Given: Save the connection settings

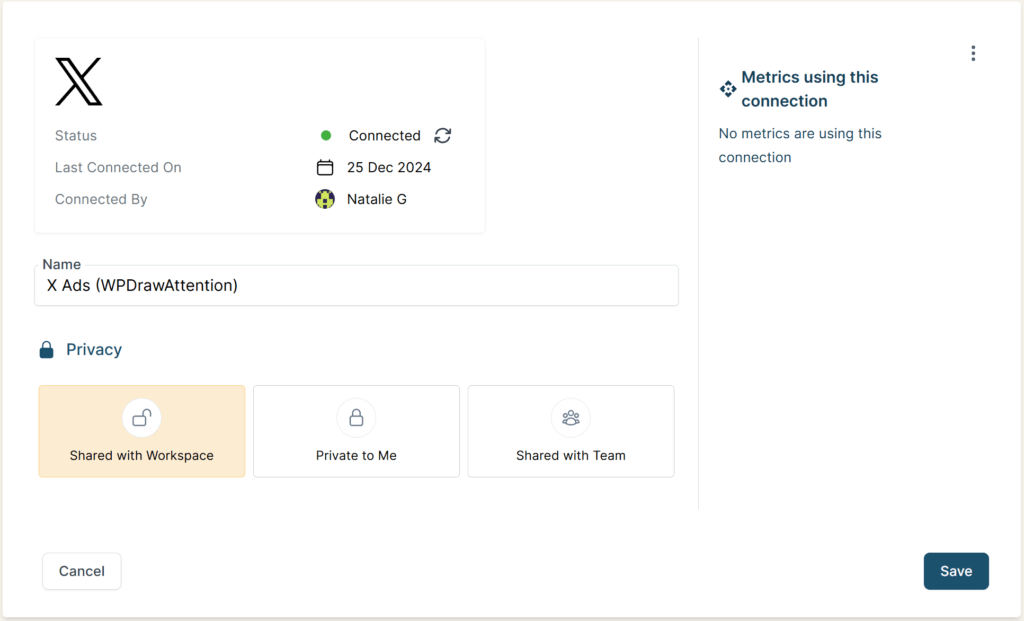Looking at the screenshot, I should click(956, 571).
